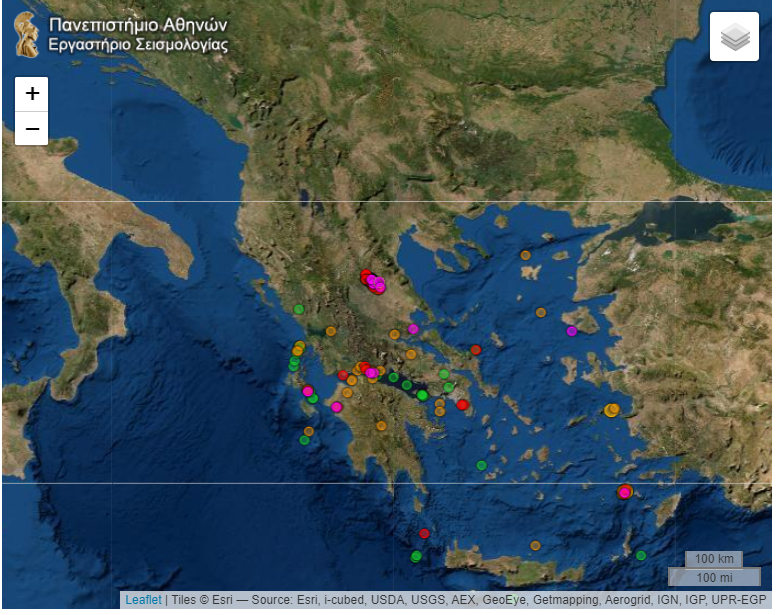Screen dimensions: 776x615
Task: Select the lone orange marker in central Peloponnese
Action: [381, 426]
